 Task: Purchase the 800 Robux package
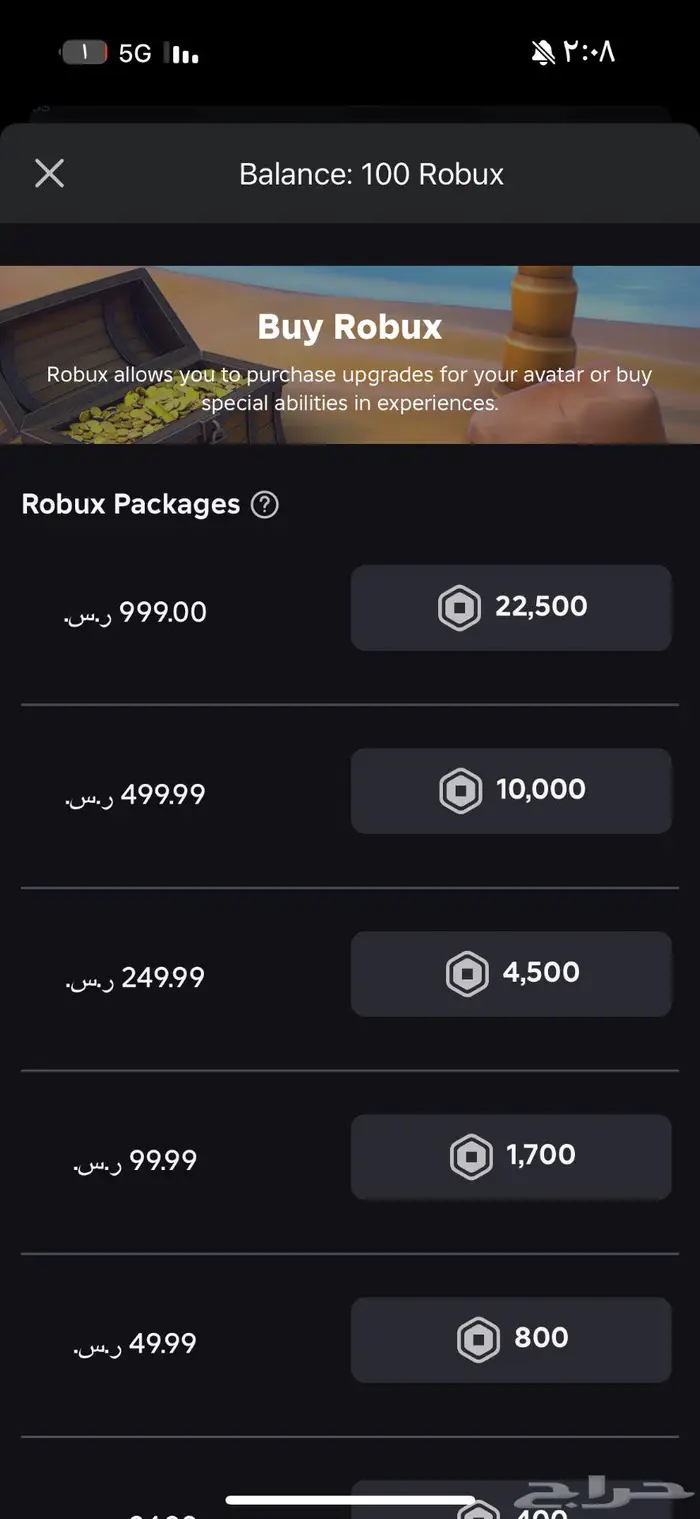point(511,1340)
